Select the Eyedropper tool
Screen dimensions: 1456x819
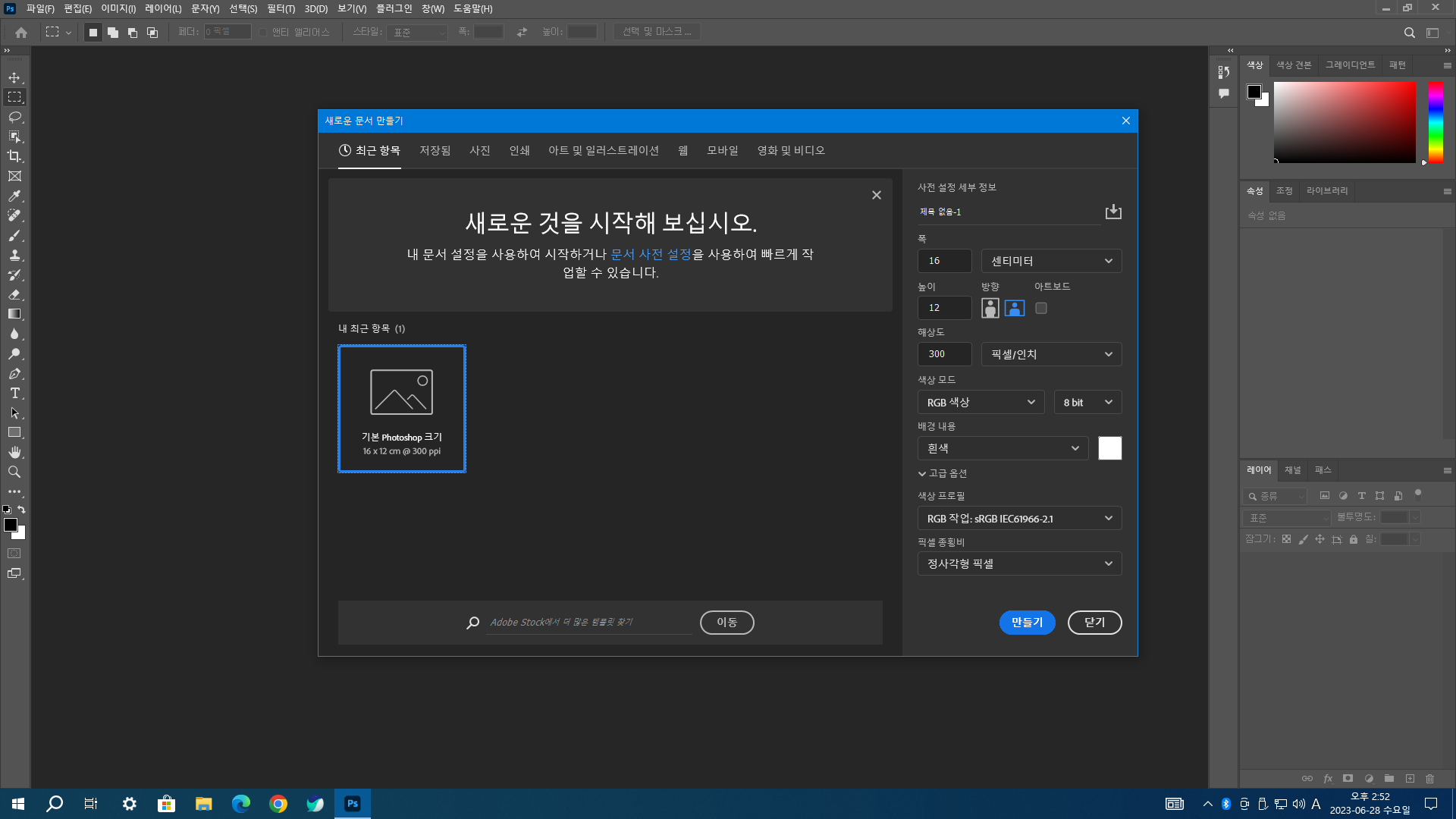pos(14,196)
